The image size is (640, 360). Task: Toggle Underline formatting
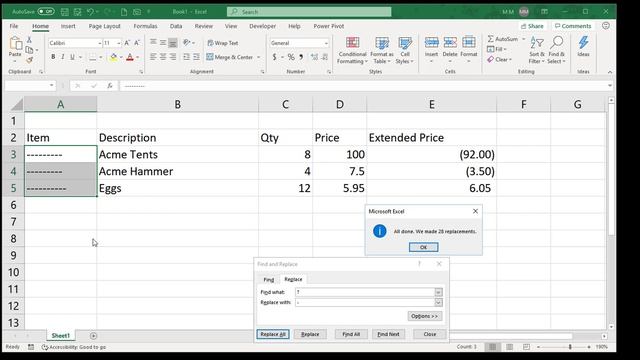72,57
